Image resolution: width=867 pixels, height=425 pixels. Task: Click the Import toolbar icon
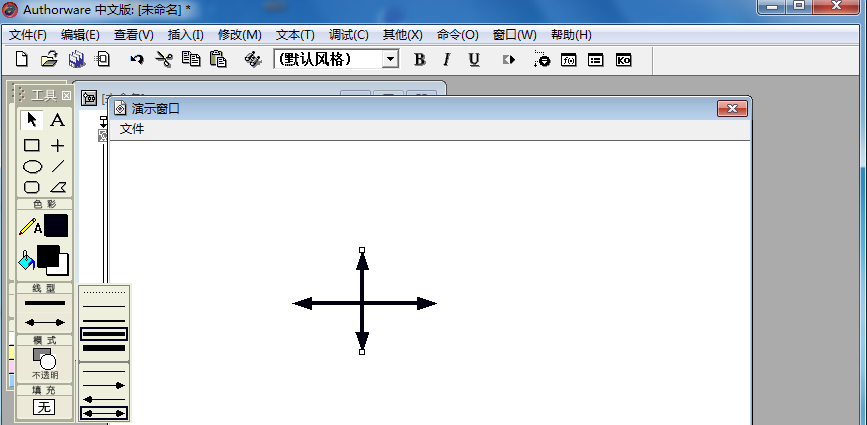(103, 59)
